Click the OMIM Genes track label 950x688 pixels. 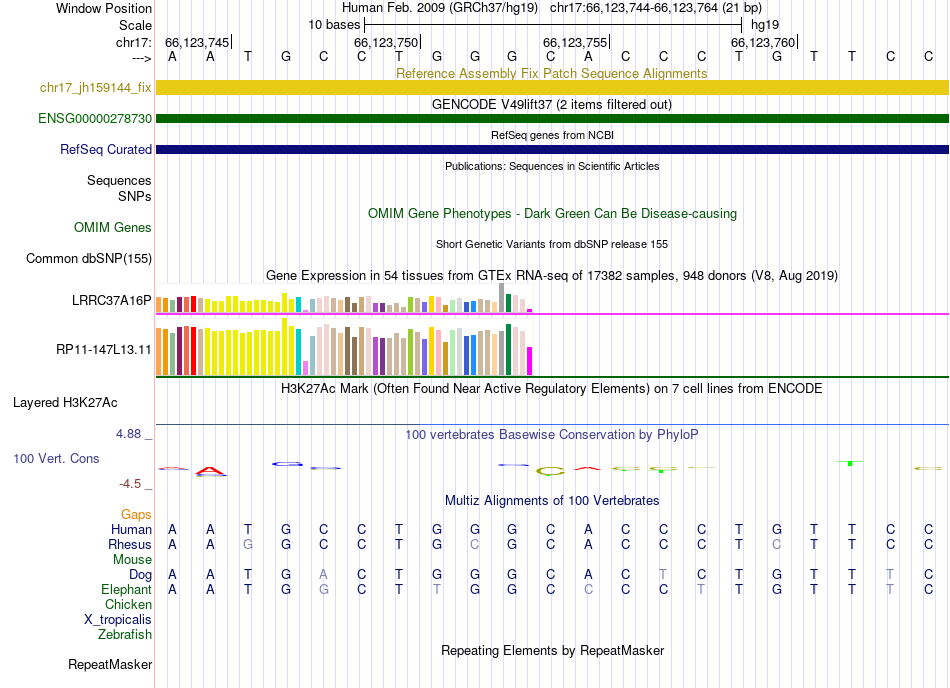click(113, 227)
